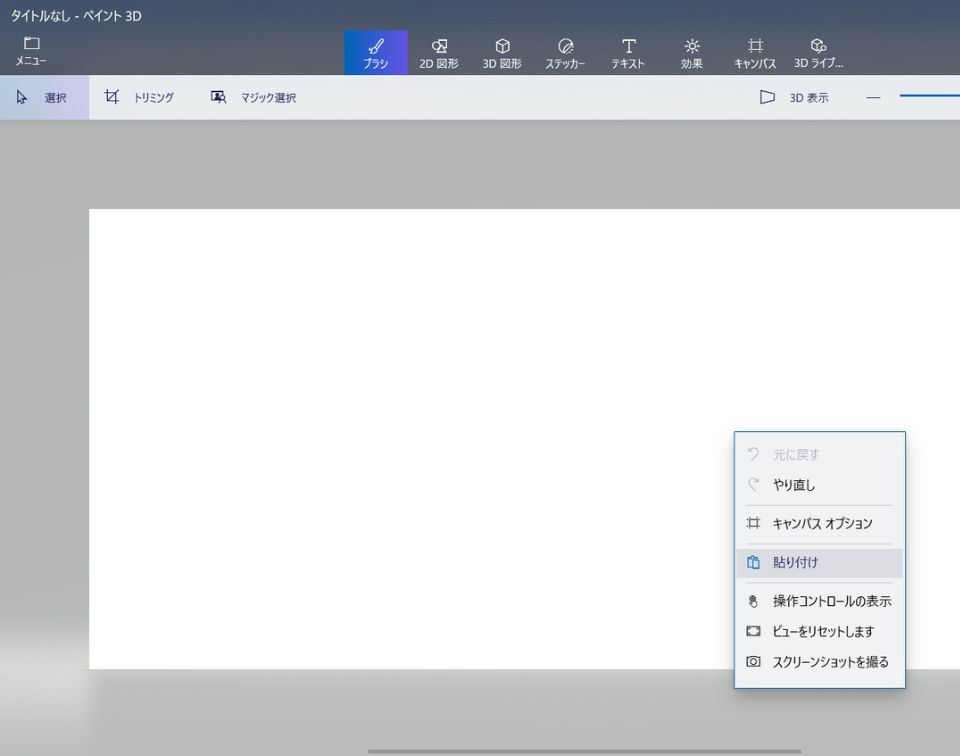The width and height of the screenshot is (960, 756).
Task: Choose ビューをリセットします menu entry
Action: click(819, 631)
